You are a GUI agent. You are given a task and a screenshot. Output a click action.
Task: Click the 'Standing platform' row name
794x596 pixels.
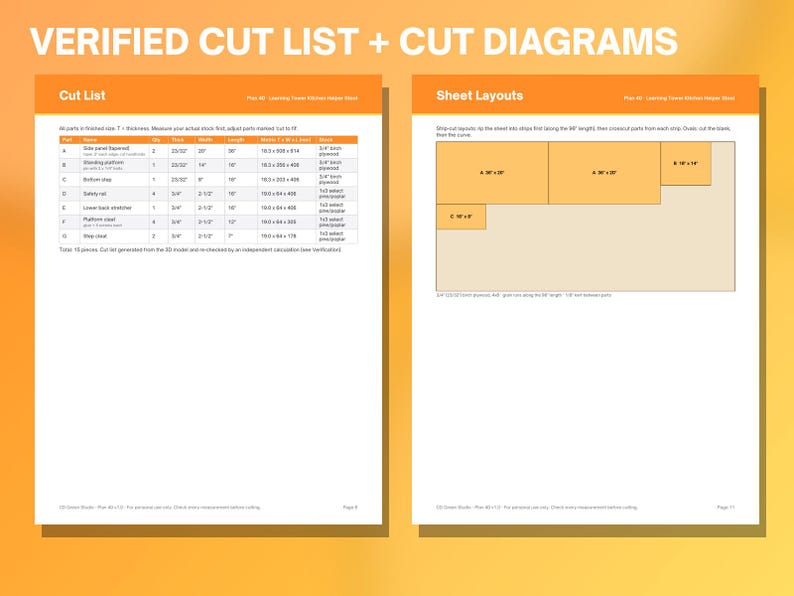[x=103, y=163]
